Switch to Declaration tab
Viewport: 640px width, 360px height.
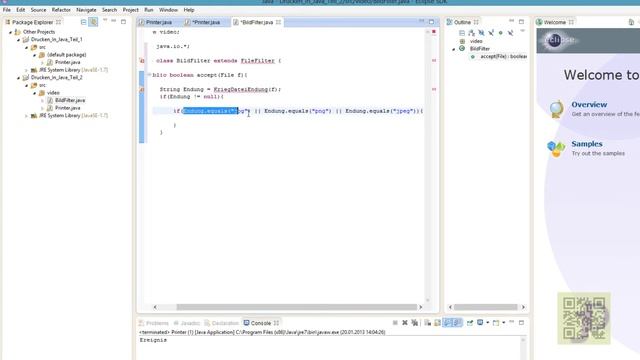222,323
